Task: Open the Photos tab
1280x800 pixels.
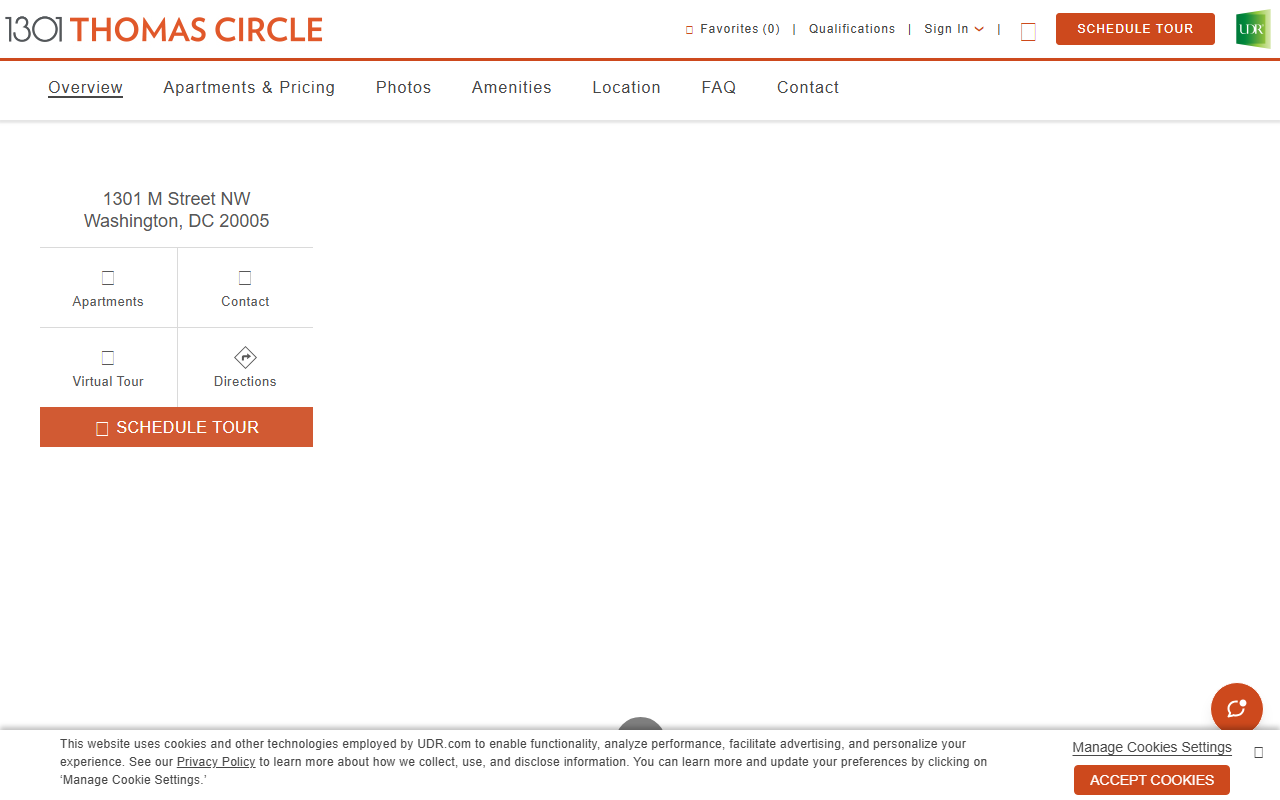Action: point(403,88)
